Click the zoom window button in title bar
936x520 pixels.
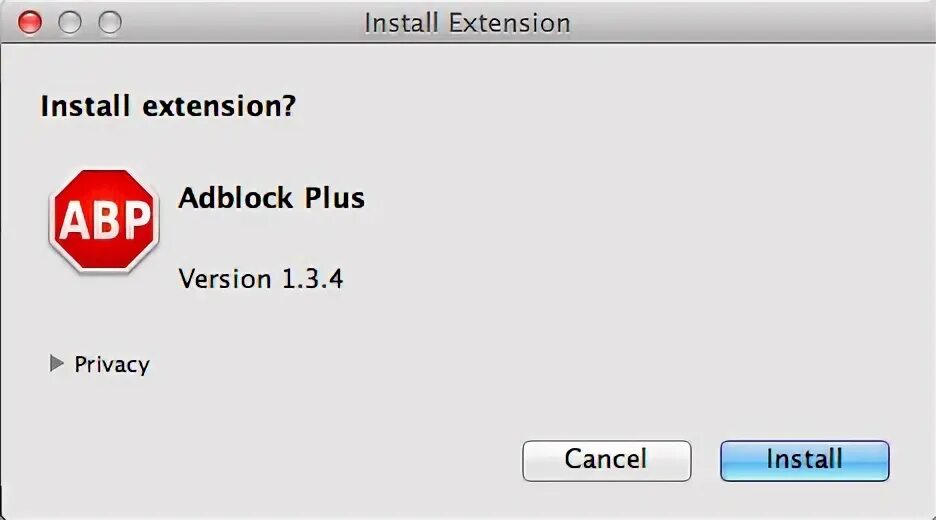[109, 22]
